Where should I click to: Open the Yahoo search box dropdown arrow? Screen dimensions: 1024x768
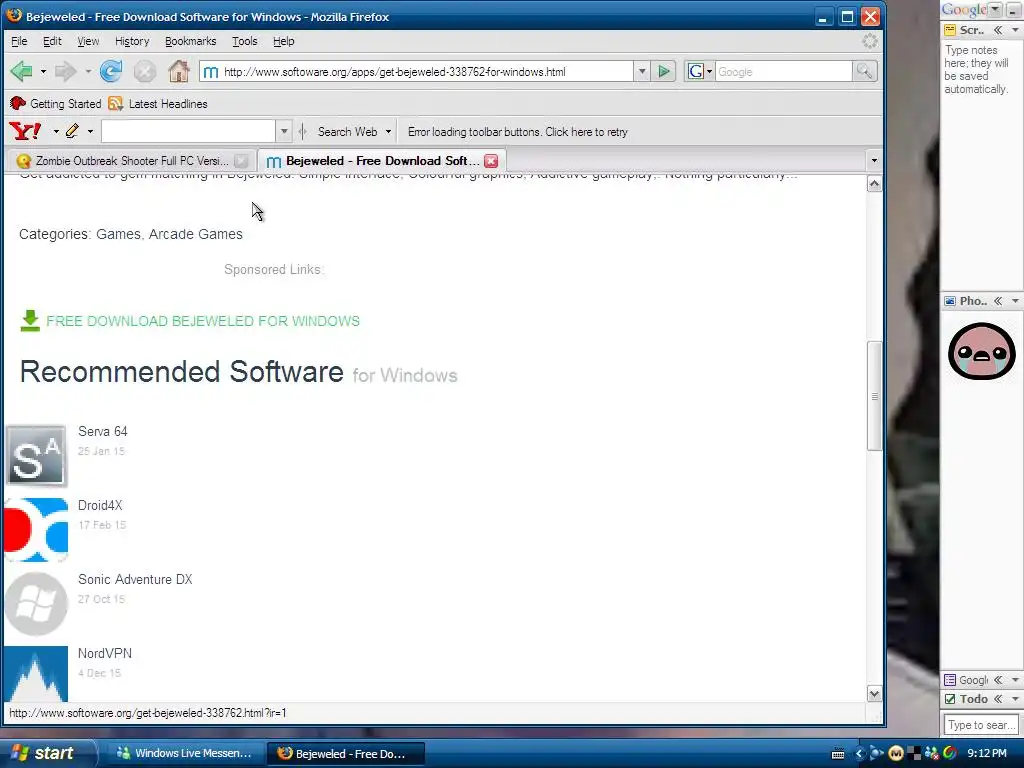click(284, 131)
